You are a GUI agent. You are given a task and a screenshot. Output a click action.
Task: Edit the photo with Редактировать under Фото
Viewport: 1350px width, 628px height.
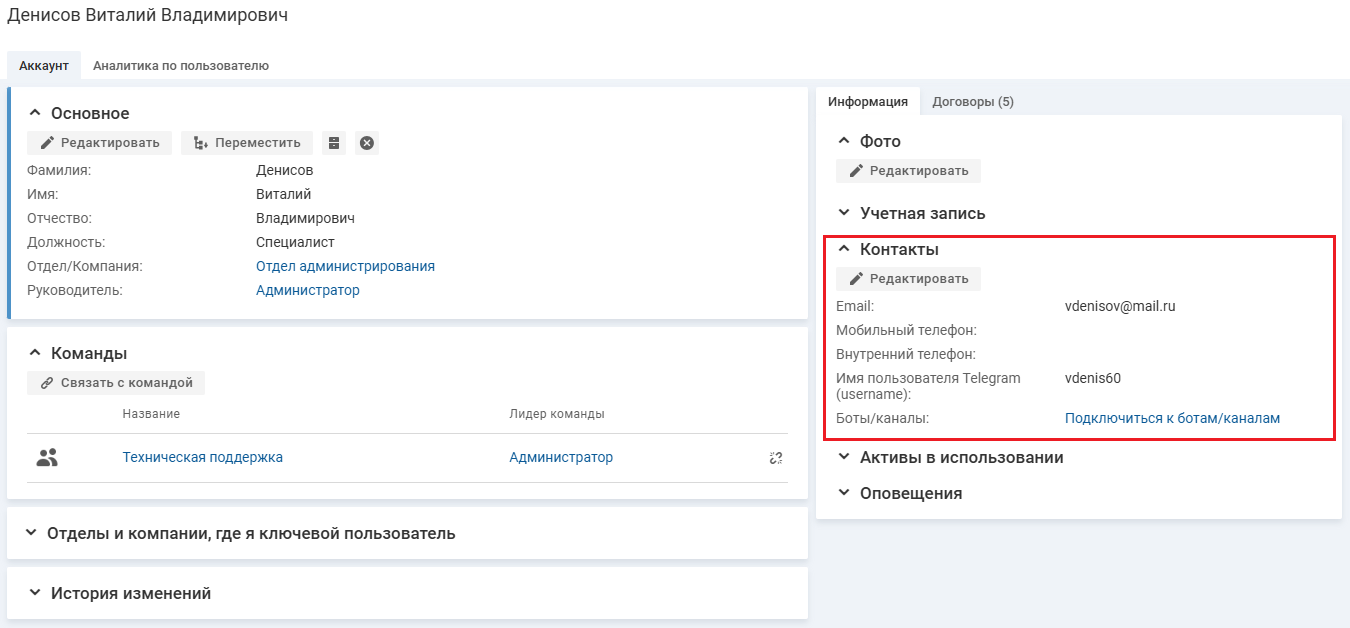[x=908, y=171]
